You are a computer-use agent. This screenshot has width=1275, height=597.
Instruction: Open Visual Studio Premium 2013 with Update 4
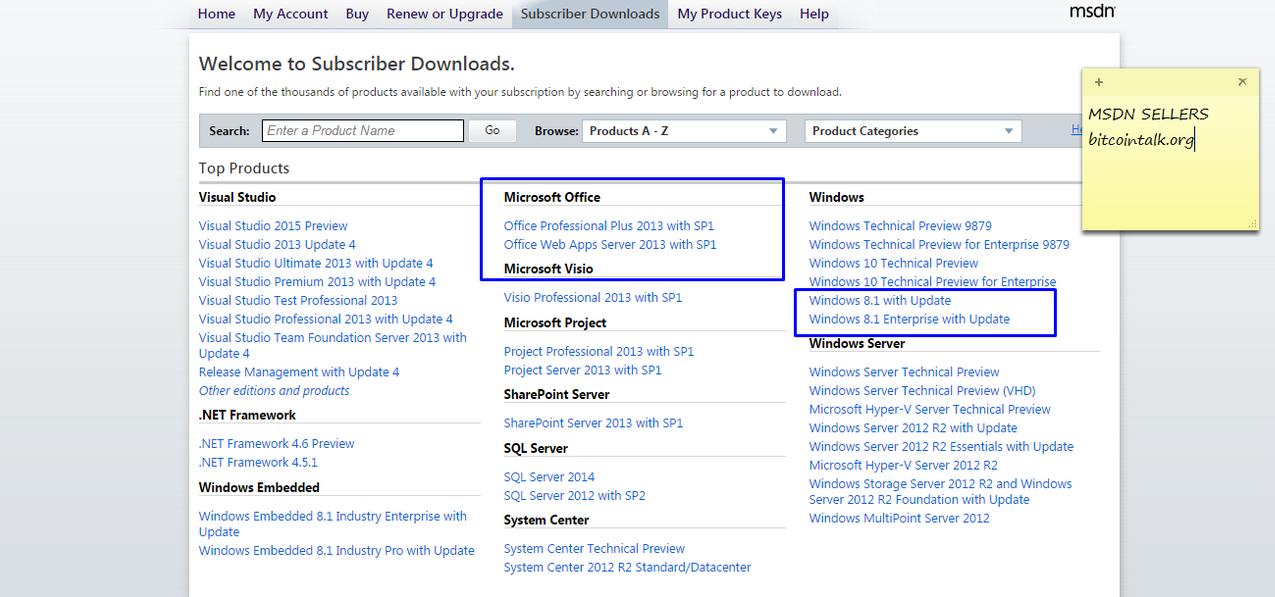click(x=317, y=282)
